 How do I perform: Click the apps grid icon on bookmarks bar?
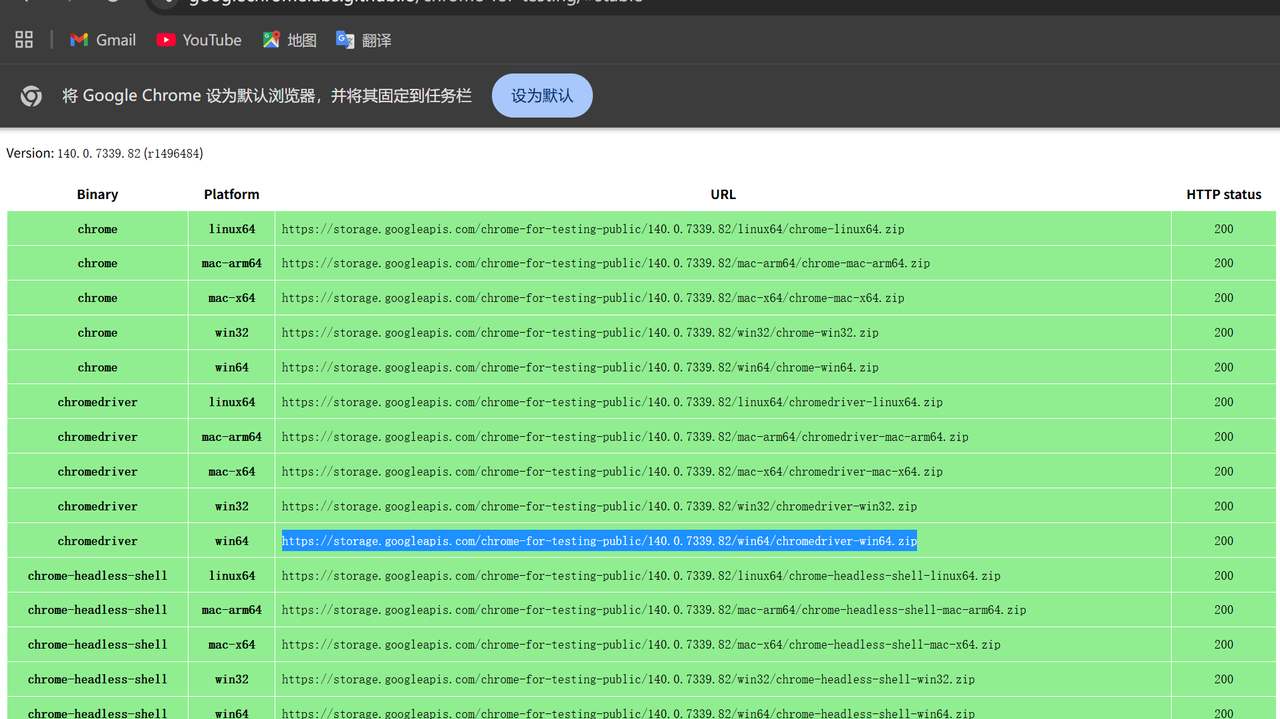click(24, 40)
